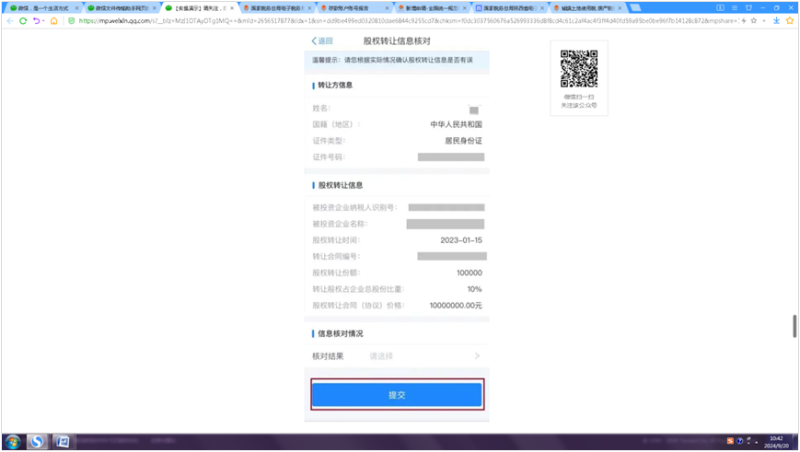
Task: Click the browser undo/restore arrow icon
Action: pyautogui.click(x=37, y=19)
